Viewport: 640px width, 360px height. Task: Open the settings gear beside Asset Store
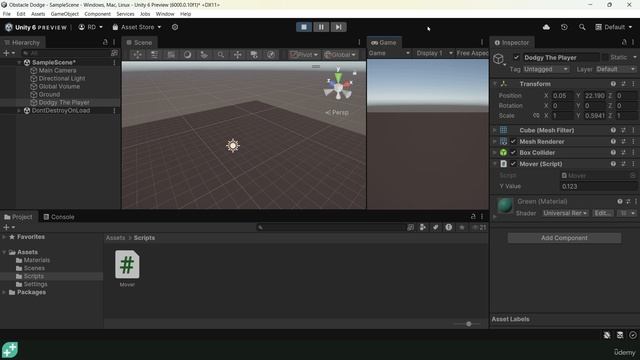click(x=175, y=27)
